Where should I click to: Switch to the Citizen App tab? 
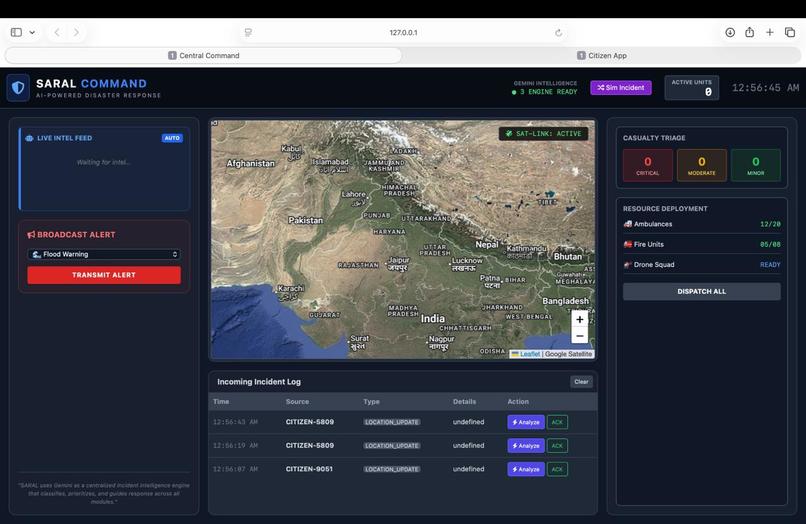(601, 56)
